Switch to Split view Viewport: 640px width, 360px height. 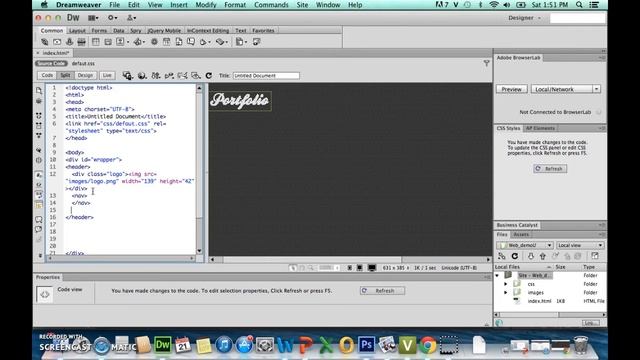pos(65,75)
